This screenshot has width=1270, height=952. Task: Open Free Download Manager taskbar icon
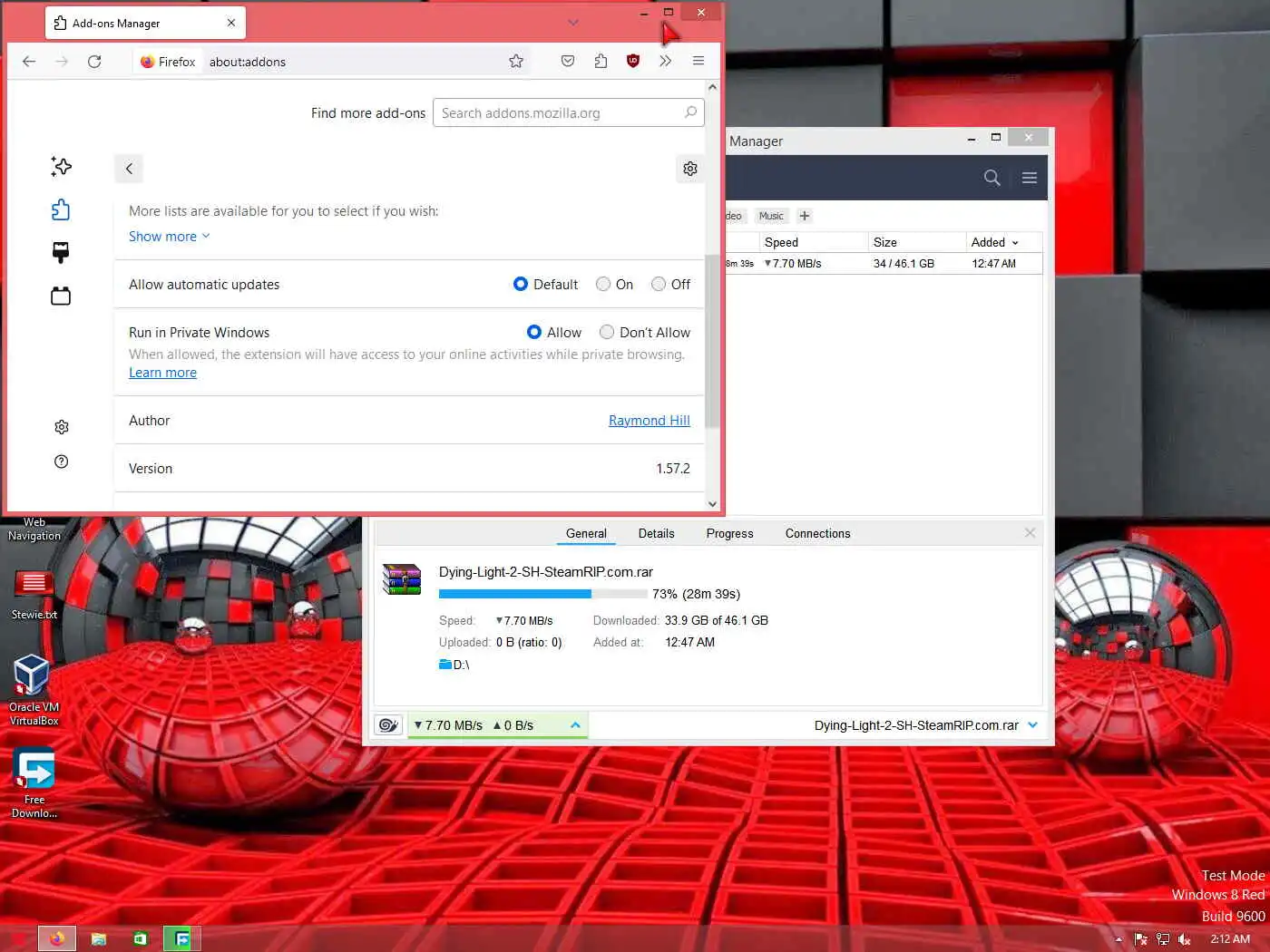[182, 938]
